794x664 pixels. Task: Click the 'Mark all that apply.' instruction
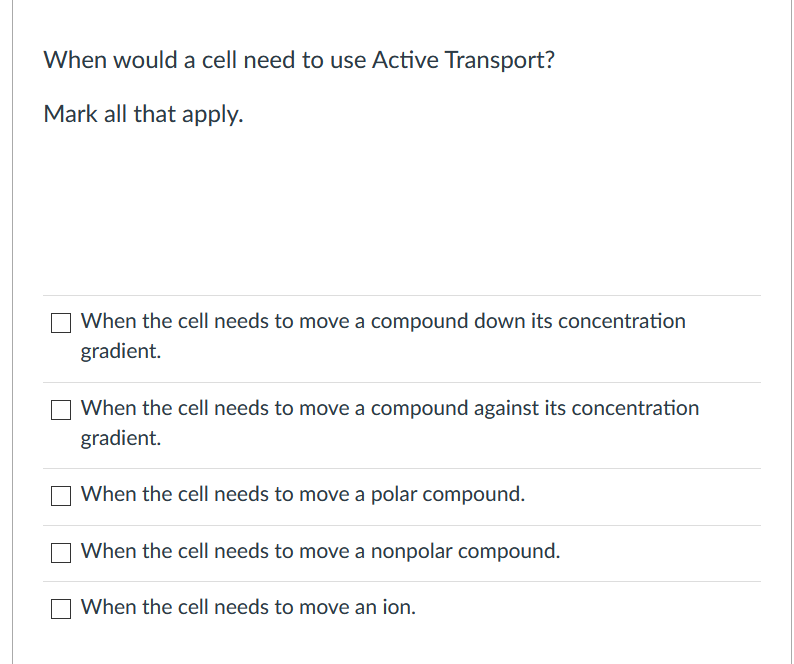143,114
